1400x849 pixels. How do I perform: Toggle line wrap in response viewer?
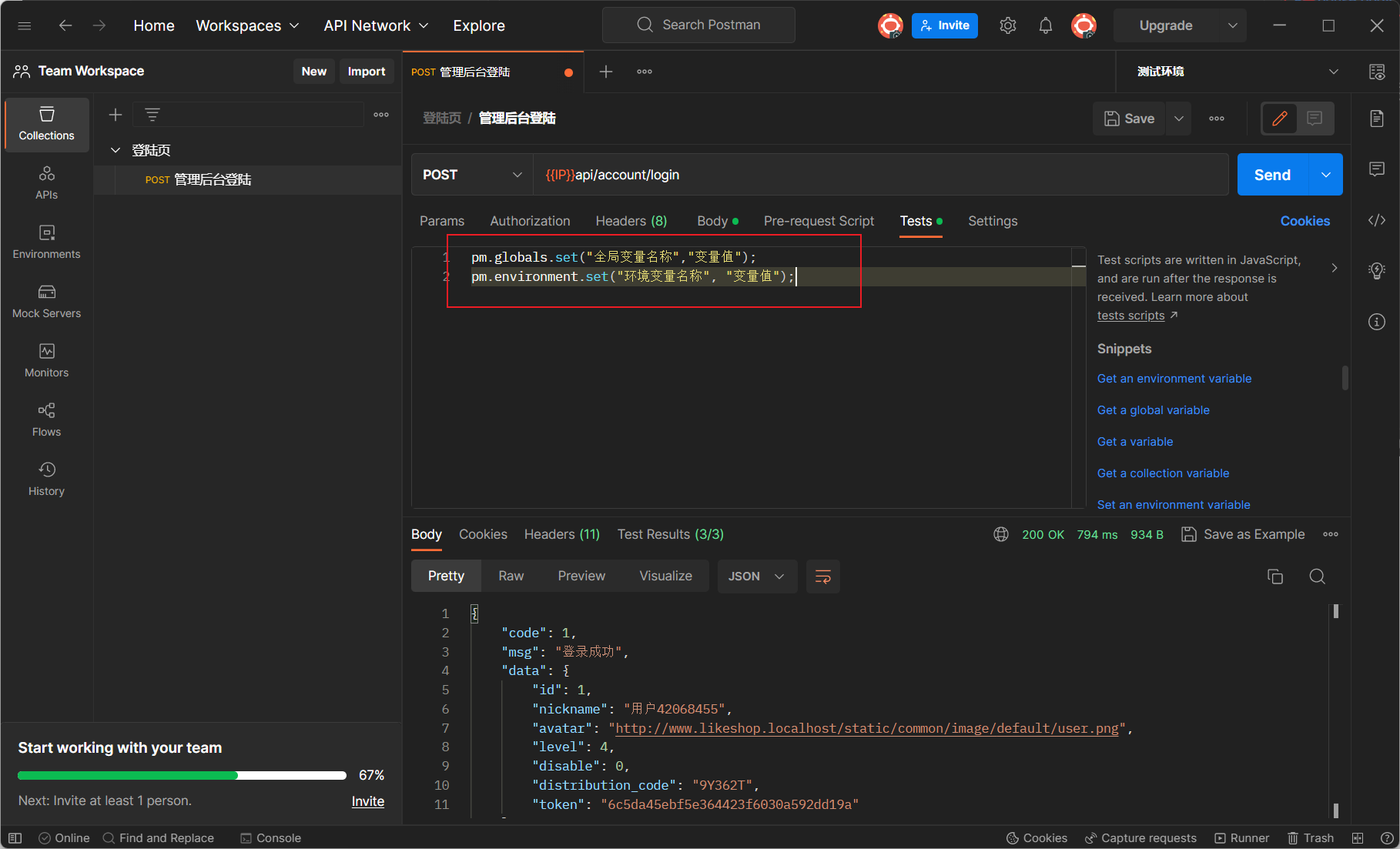[822, 577]
